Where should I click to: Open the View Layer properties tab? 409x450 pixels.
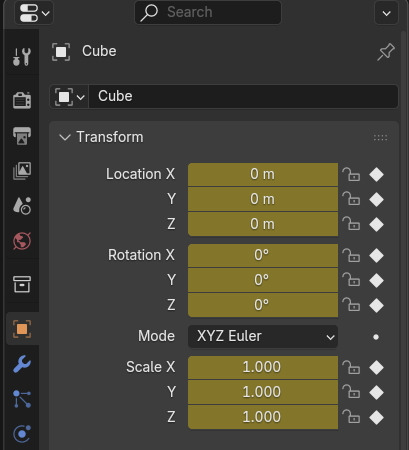[22, 171]
